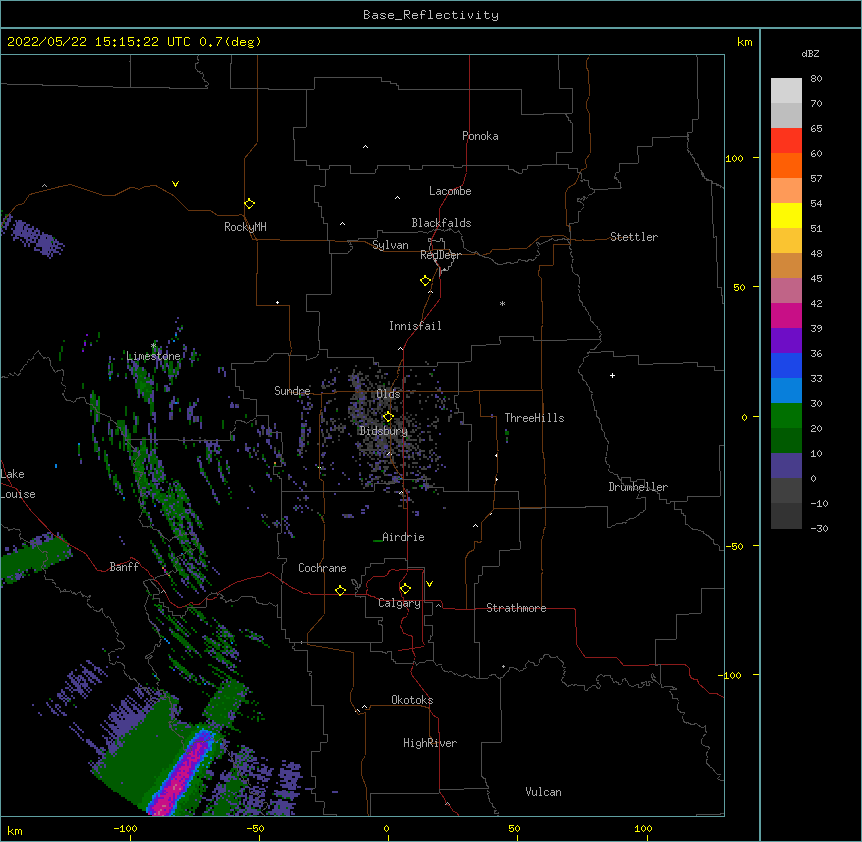Click the 0 tick on right vertical axis

point(744,417)
